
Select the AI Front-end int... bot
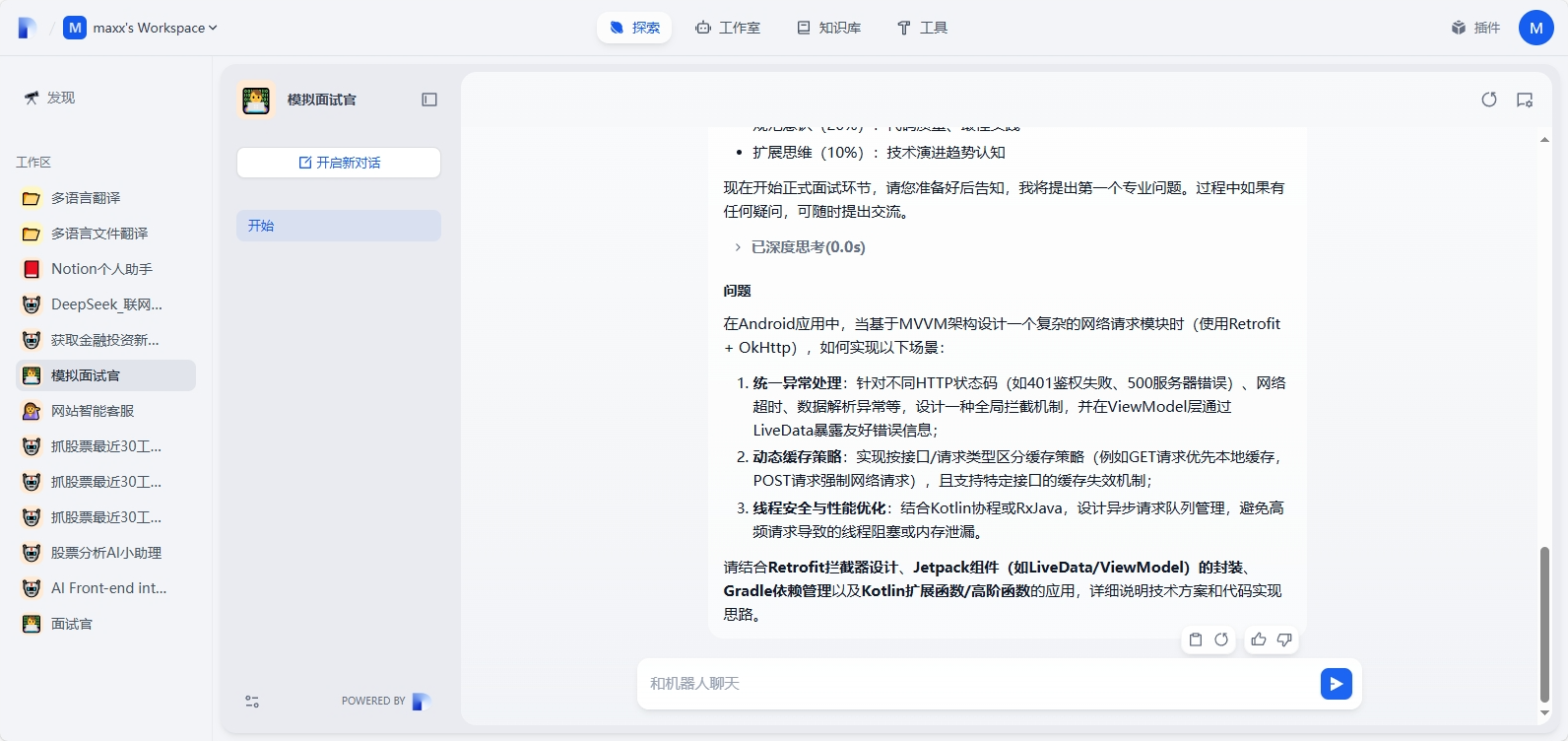105,588
